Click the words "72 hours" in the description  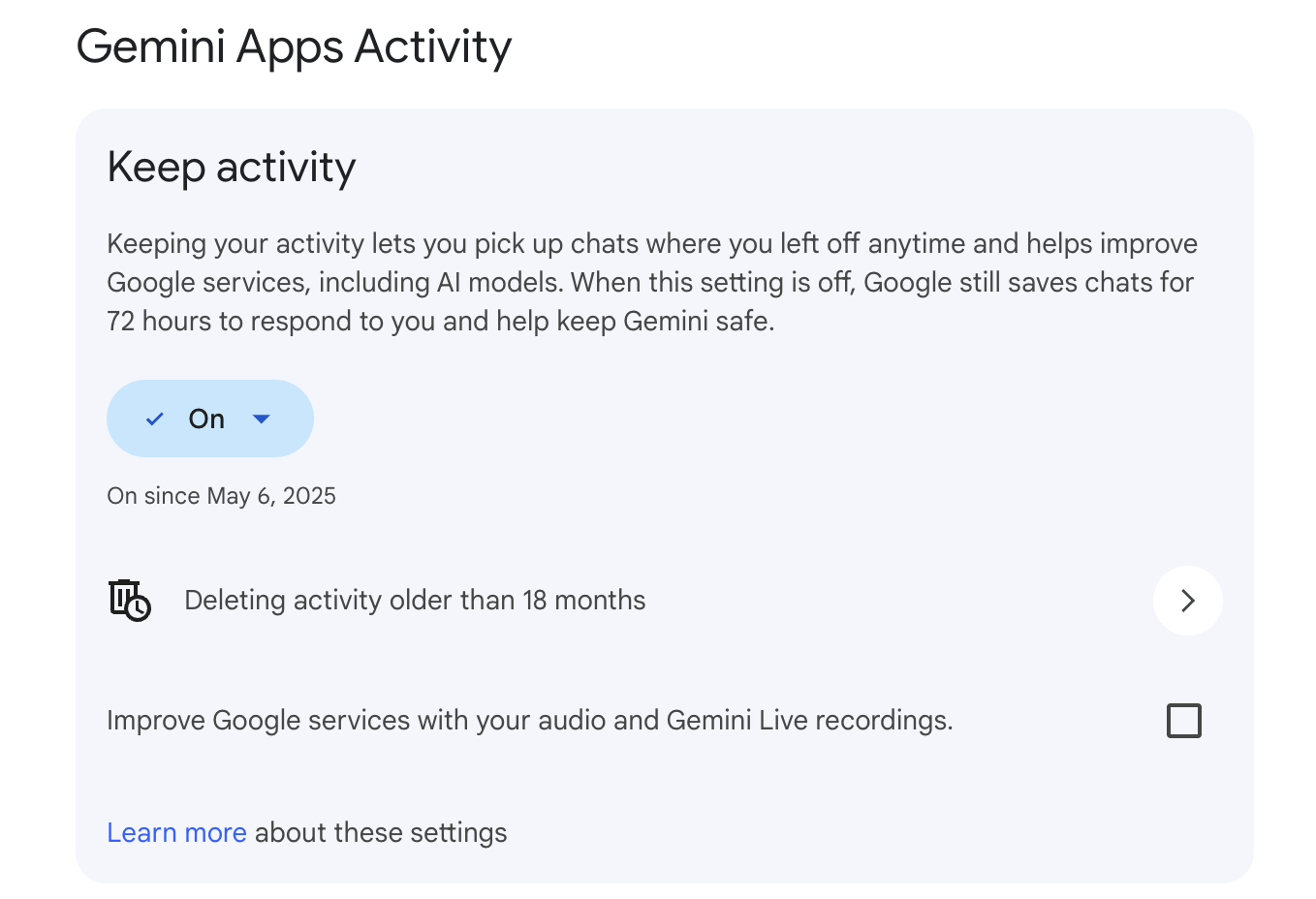[160, 322]
